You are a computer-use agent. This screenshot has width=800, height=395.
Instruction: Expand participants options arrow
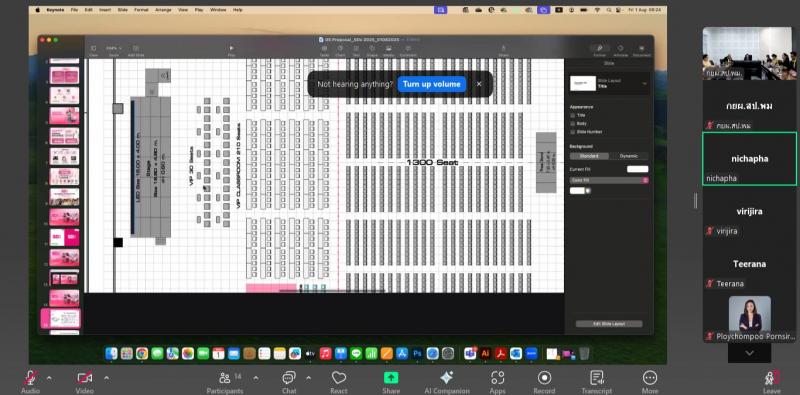[x=256, y=378]
